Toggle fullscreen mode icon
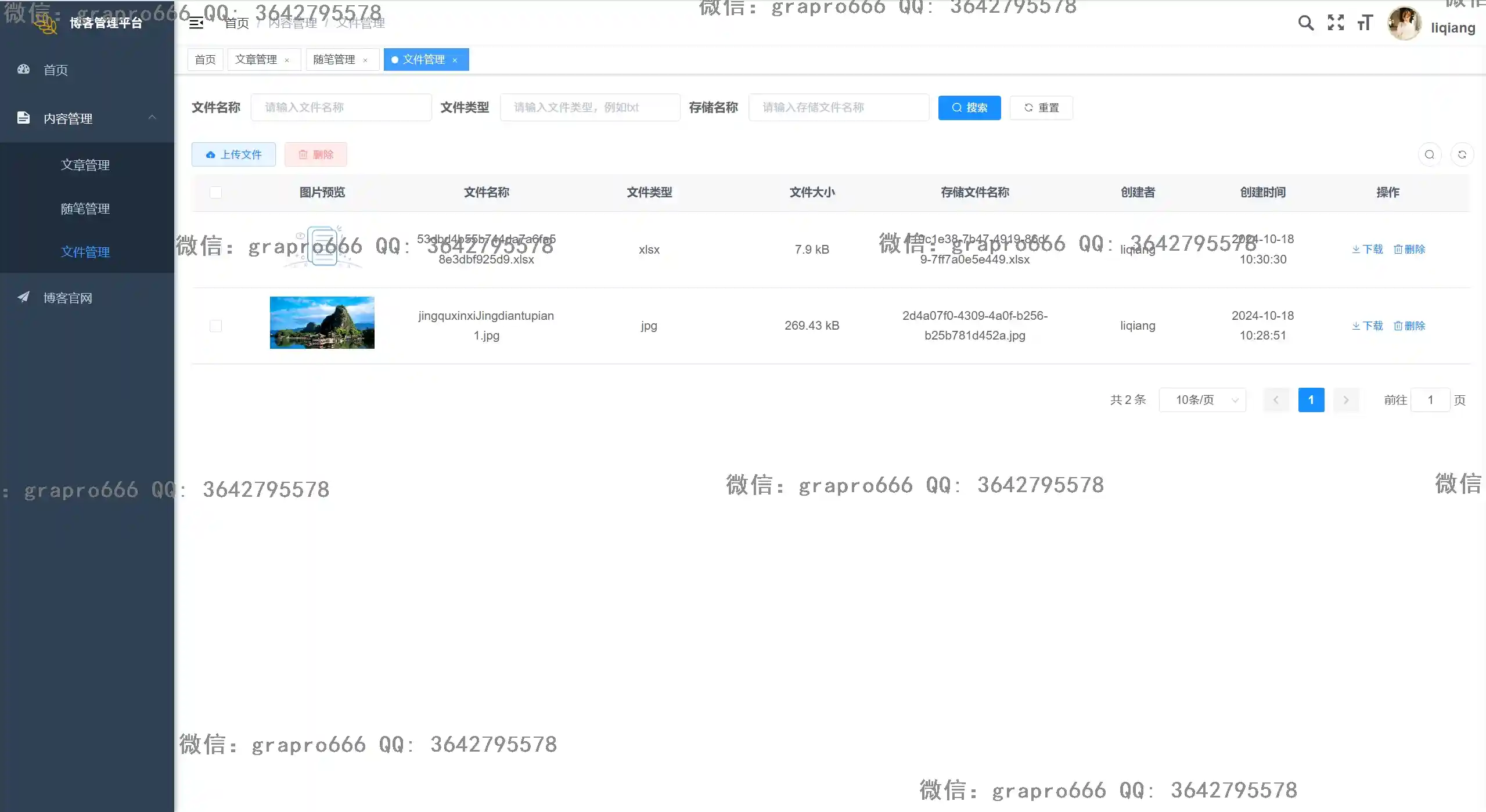This screenshot has width=1486, height=812. pyautogui.click(x=1335, y=23)
